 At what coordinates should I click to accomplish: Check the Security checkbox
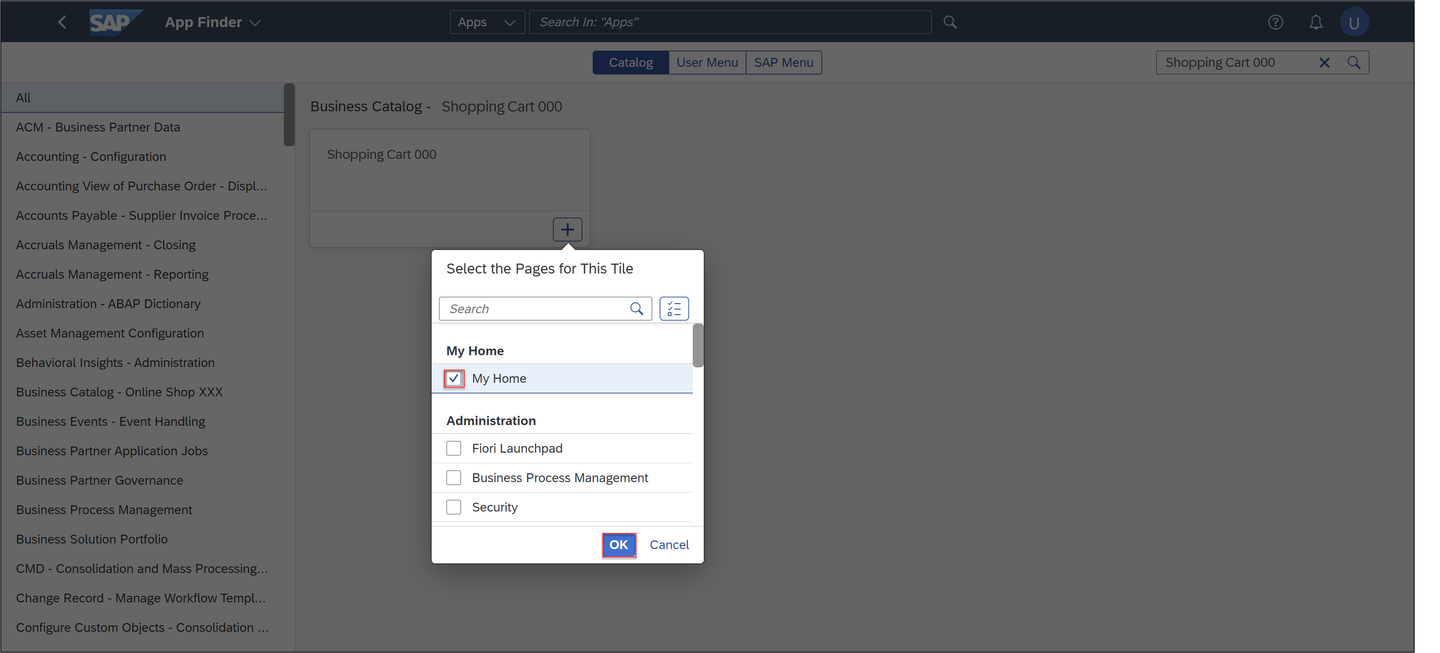[454, 507]
